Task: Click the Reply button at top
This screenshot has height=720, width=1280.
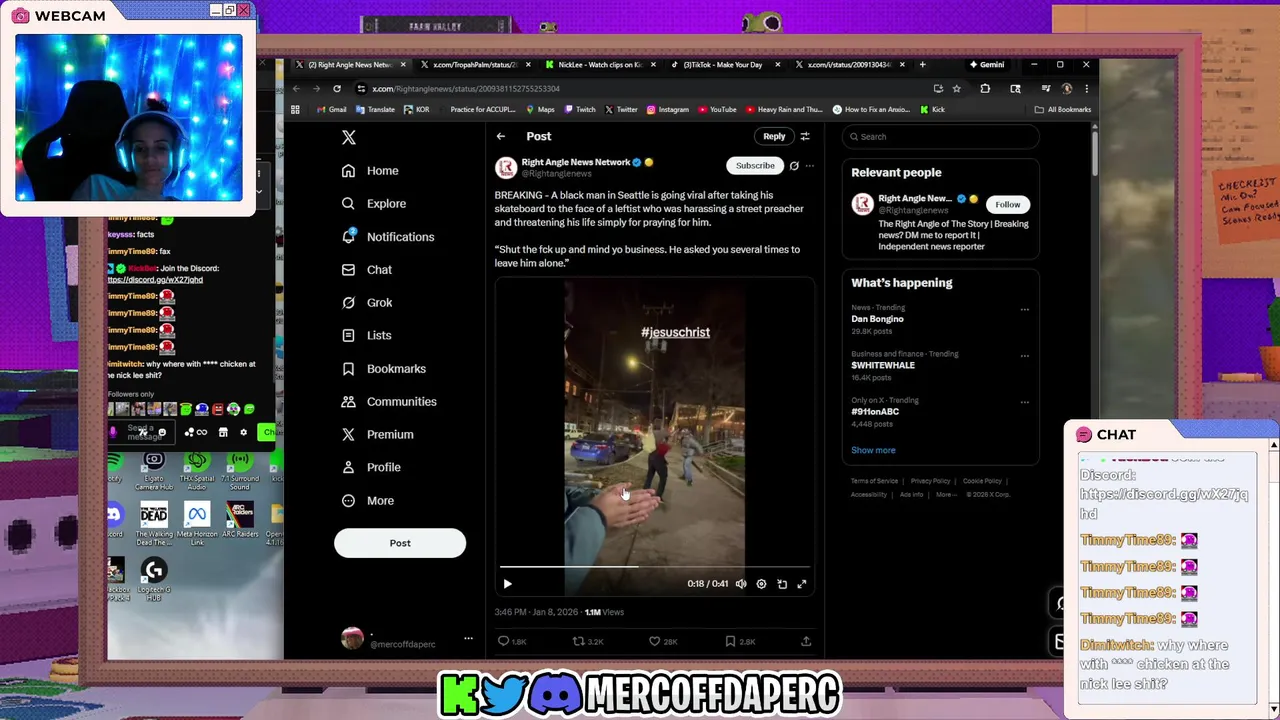Action: [x=774, y=136]
